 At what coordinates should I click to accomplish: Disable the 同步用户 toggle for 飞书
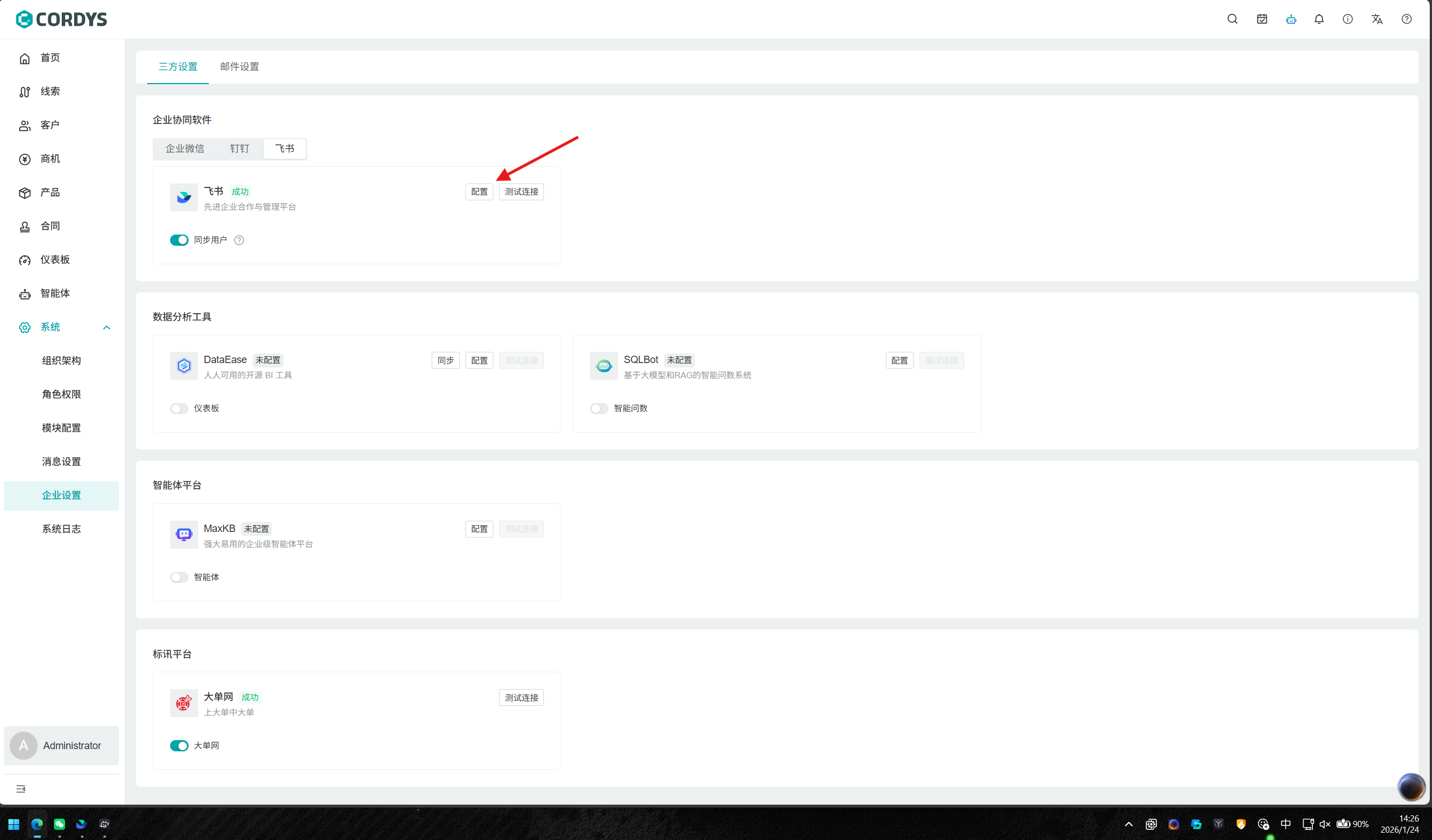(179, 240)
